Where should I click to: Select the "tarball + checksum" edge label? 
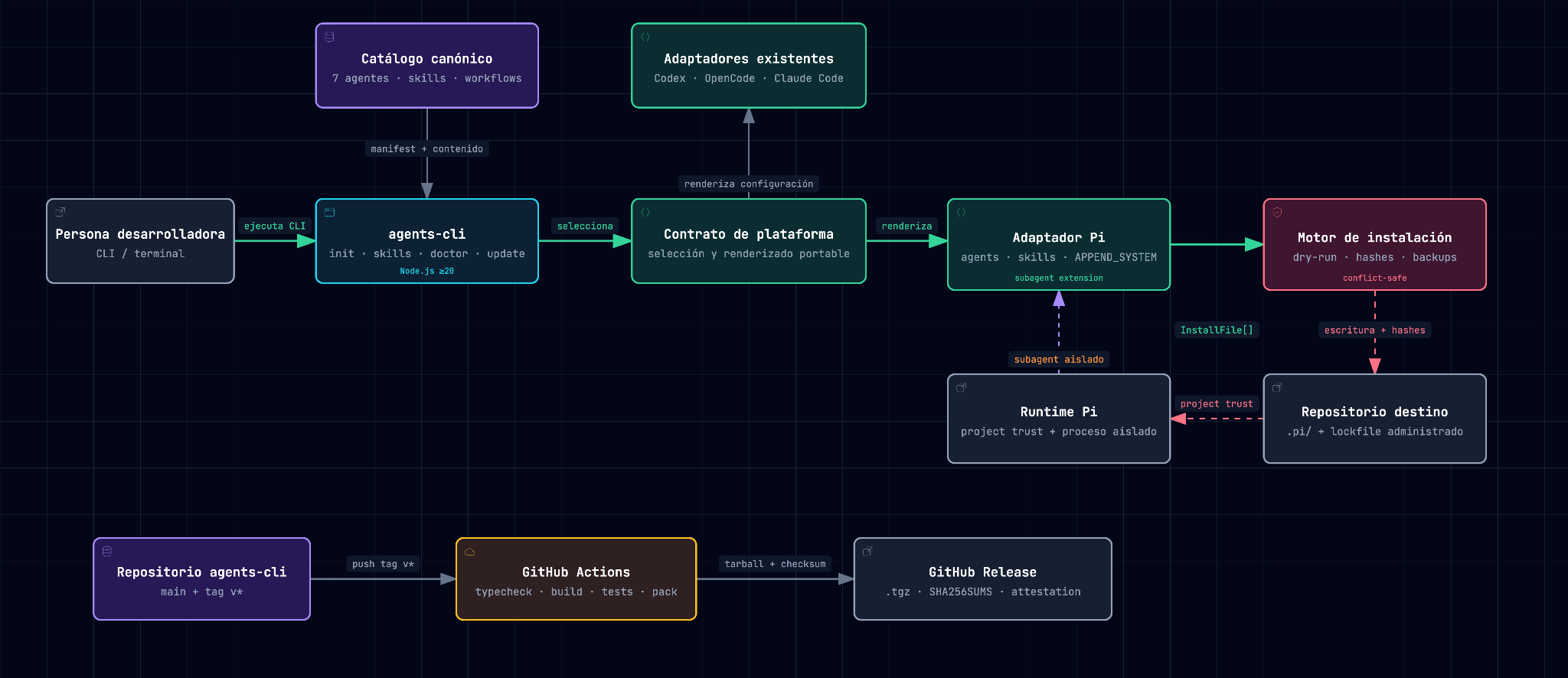776,564
